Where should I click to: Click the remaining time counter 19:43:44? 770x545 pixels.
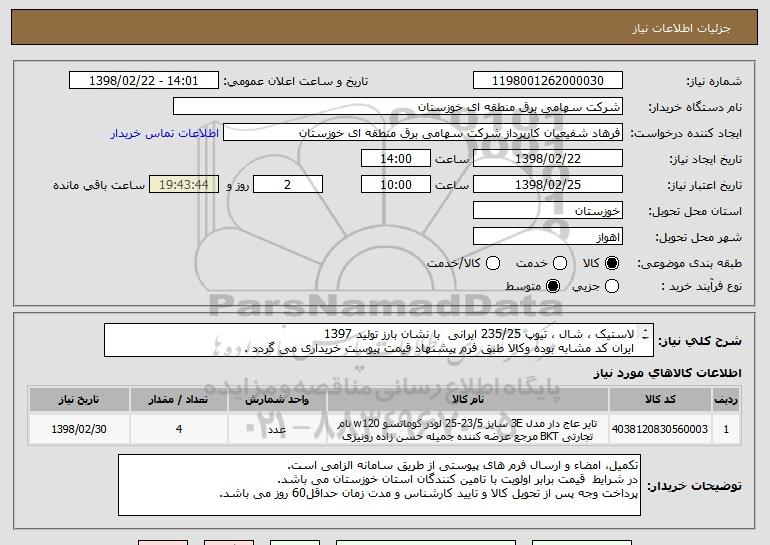pyautogui.click(x=184, y=185)
